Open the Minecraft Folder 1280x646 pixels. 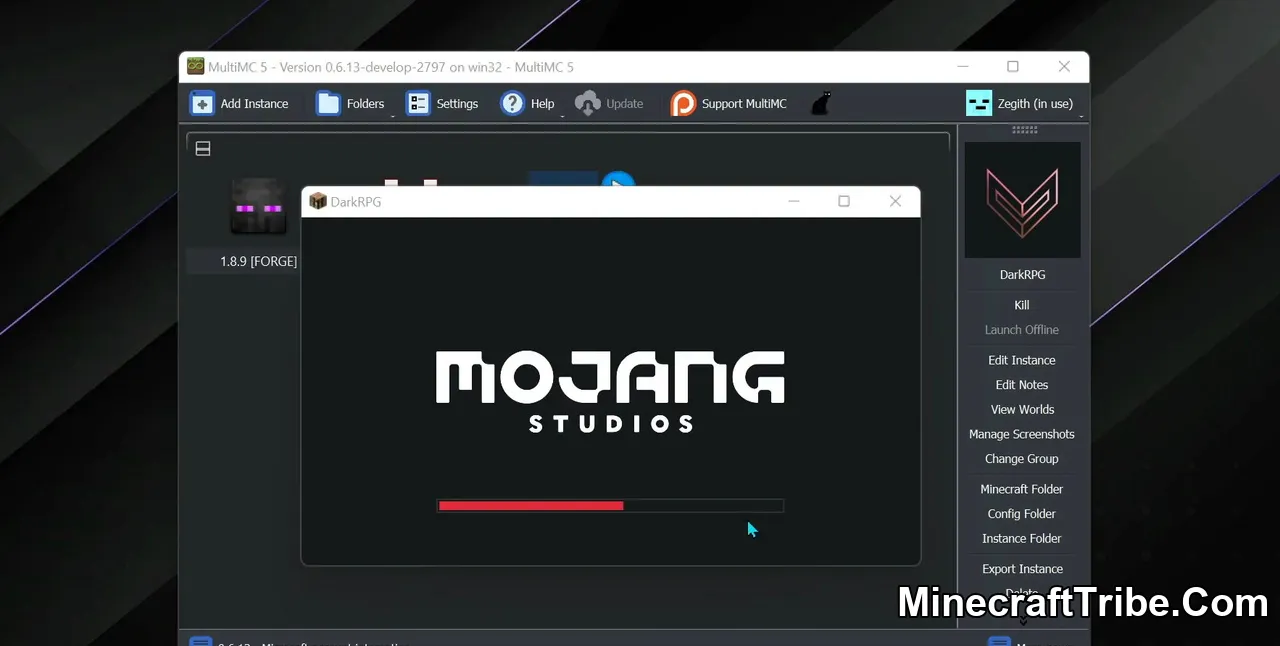pyautogui.click(x=1022, y=489)
